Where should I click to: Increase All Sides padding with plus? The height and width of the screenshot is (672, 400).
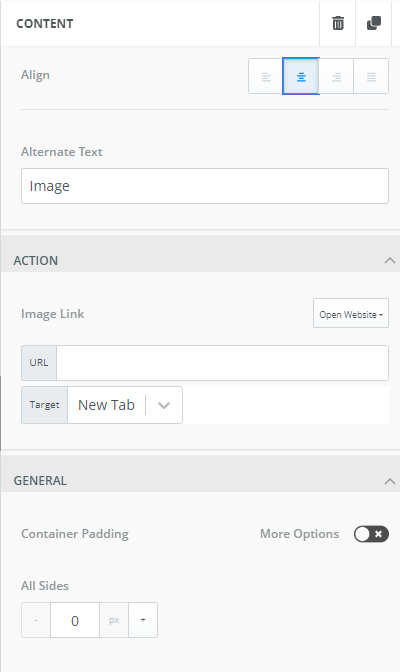click(143, 620)
